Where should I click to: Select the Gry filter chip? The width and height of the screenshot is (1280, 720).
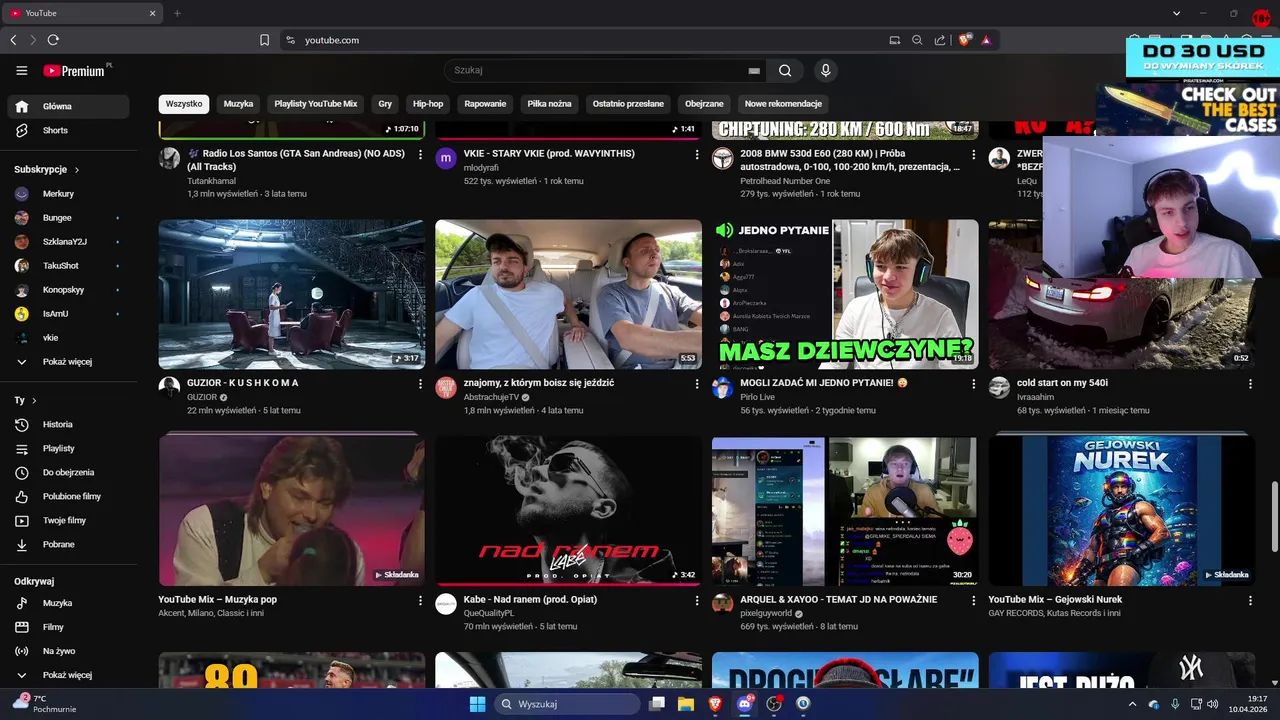tap(385, 104)
